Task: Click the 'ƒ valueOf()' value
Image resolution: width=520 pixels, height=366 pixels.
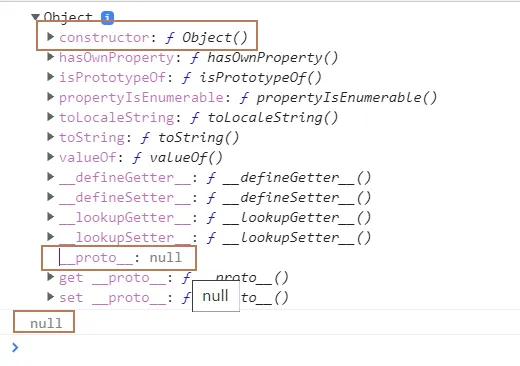Action: click(x=178, y=158)
